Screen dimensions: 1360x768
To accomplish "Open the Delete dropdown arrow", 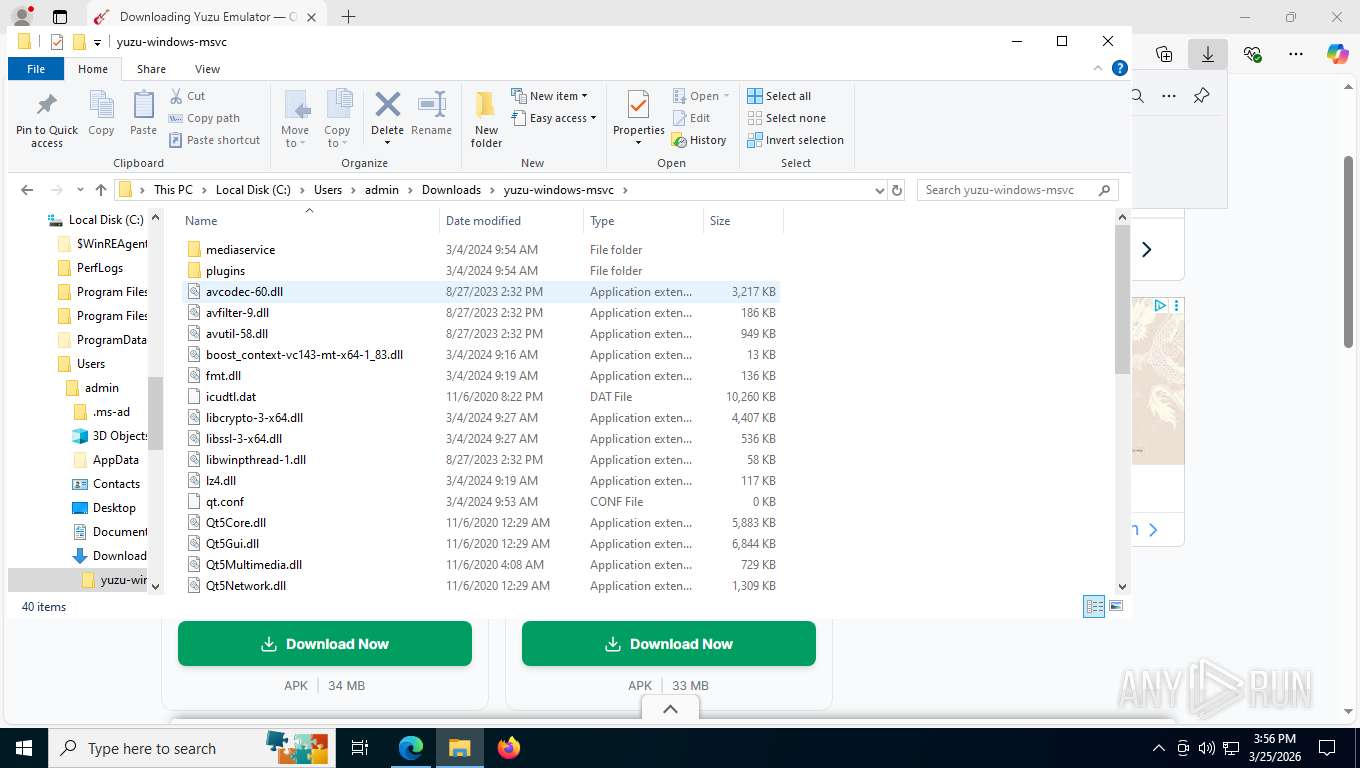I will click(x=387, y=143).
